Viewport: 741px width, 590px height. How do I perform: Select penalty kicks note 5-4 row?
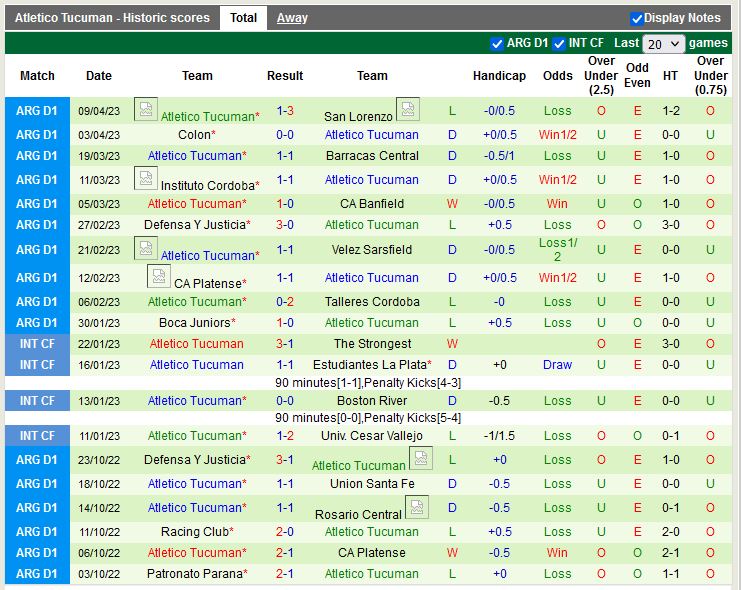[368, 418]
